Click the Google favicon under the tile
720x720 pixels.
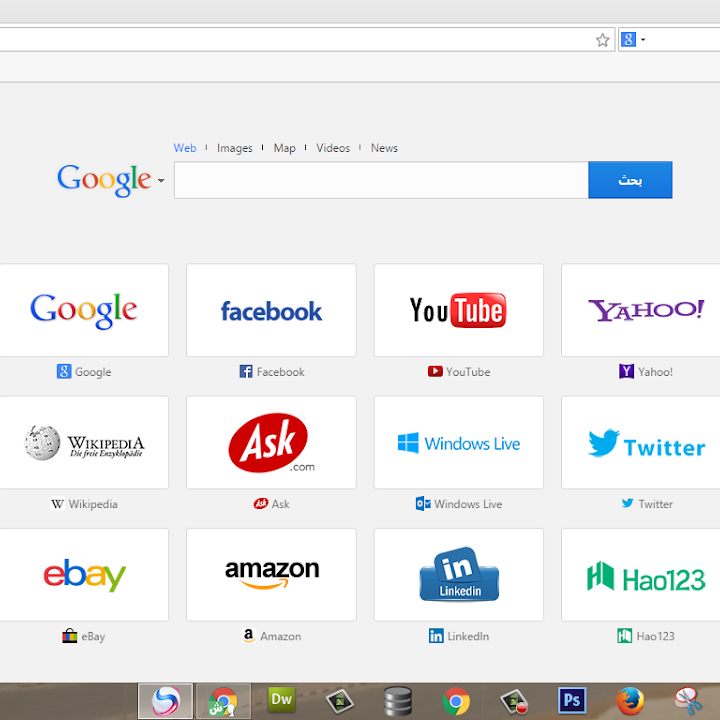tap(64, 371)
